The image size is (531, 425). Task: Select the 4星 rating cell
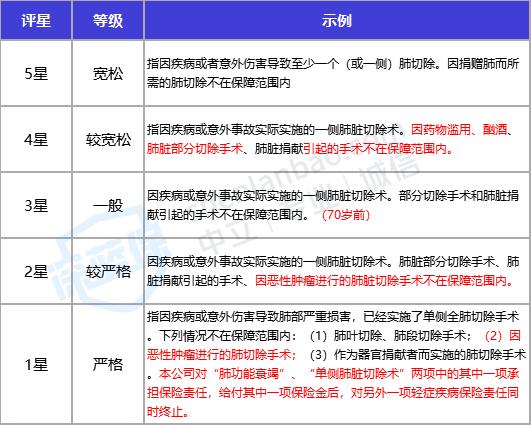click(x=36, y=140)
